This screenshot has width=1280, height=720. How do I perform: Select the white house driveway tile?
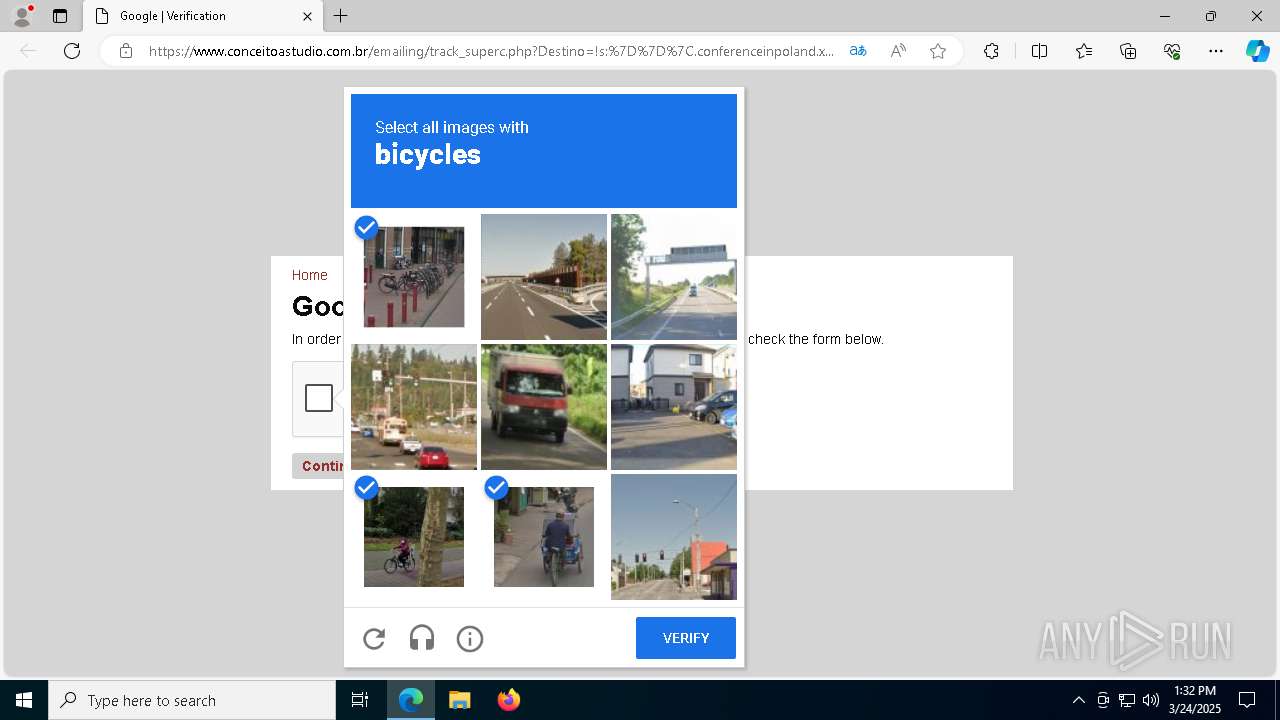(x=674, y=407)
